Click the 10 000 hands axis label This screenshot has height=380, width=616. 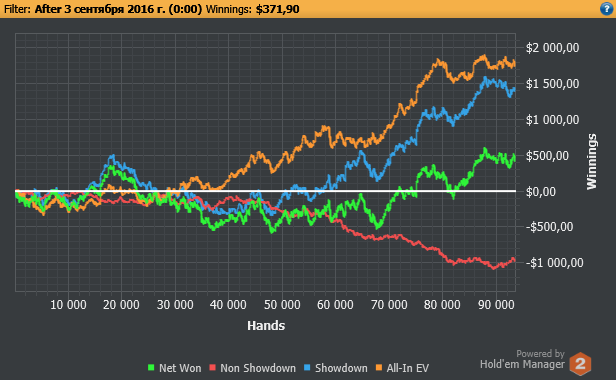[68, 305]
